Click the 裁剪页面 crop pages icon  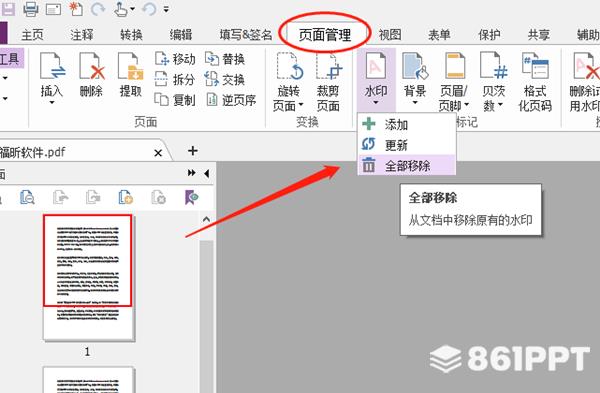coord(329,66)
